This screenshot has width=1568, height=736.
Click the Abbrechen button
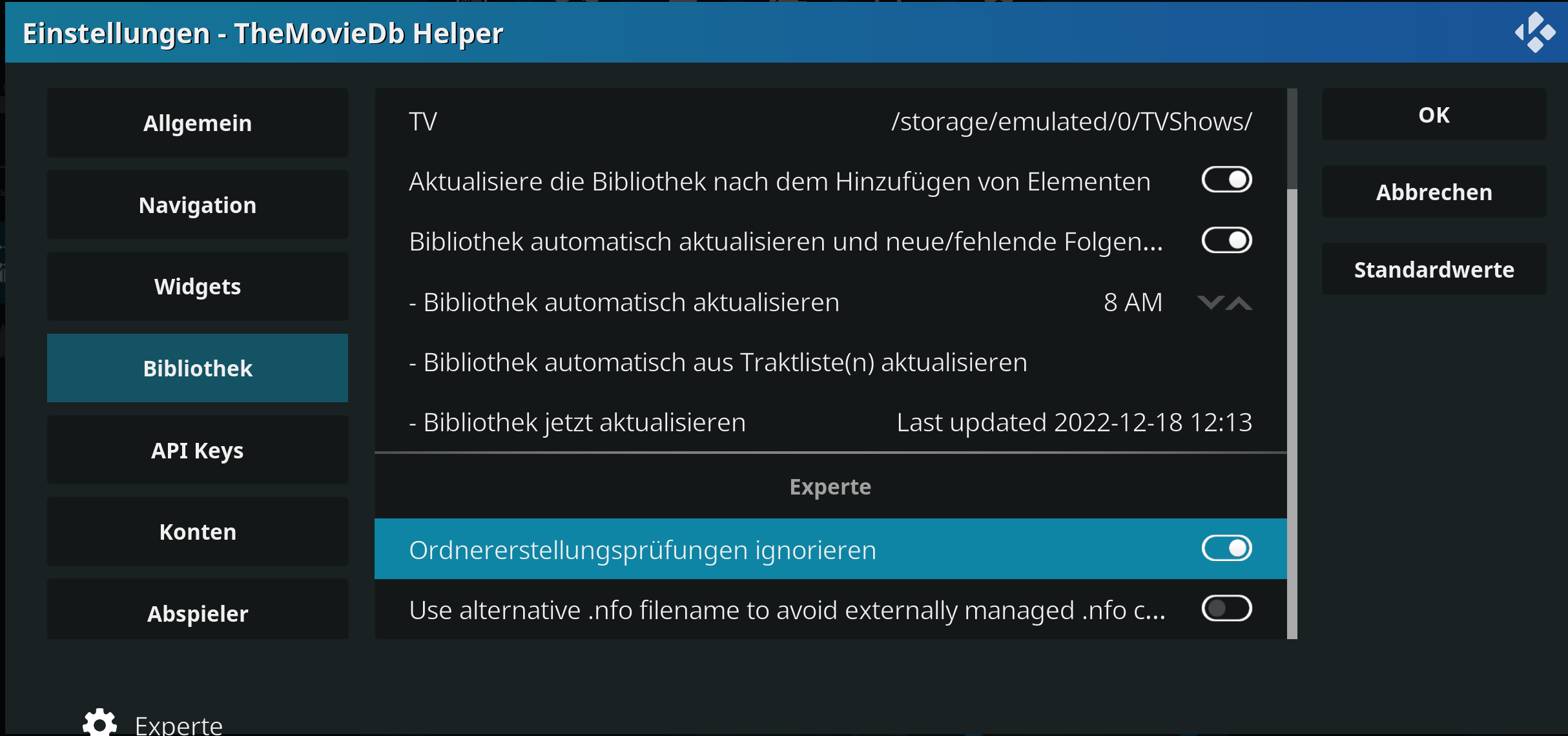point(1434,192)
